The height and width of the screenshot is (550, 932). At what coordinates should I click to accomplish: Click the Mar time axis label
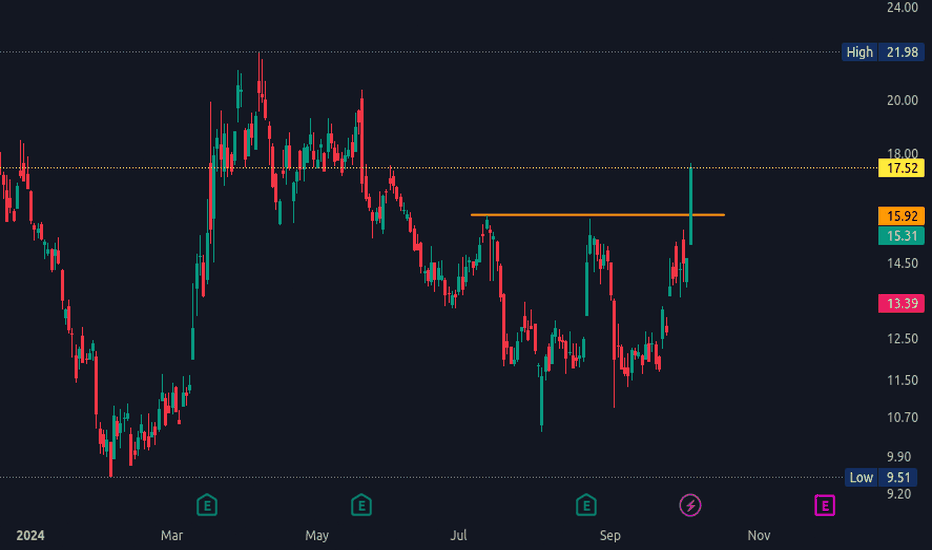pyautogui.click(x=172, y=535)
